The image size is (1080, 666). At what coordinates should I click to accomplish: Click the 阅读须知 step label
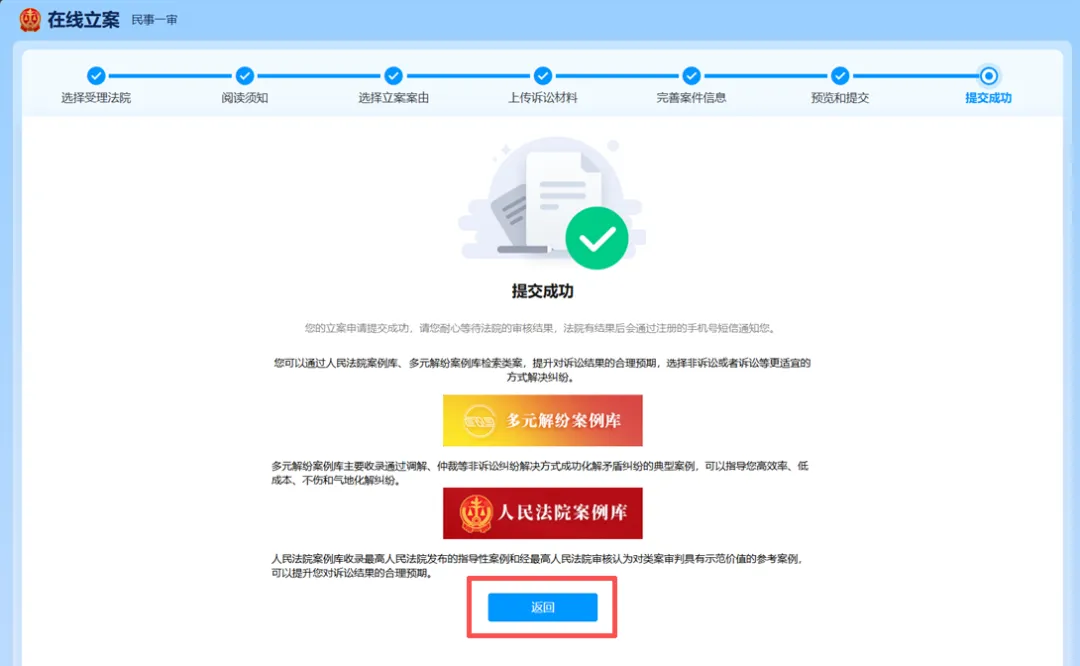coord(245,98)
